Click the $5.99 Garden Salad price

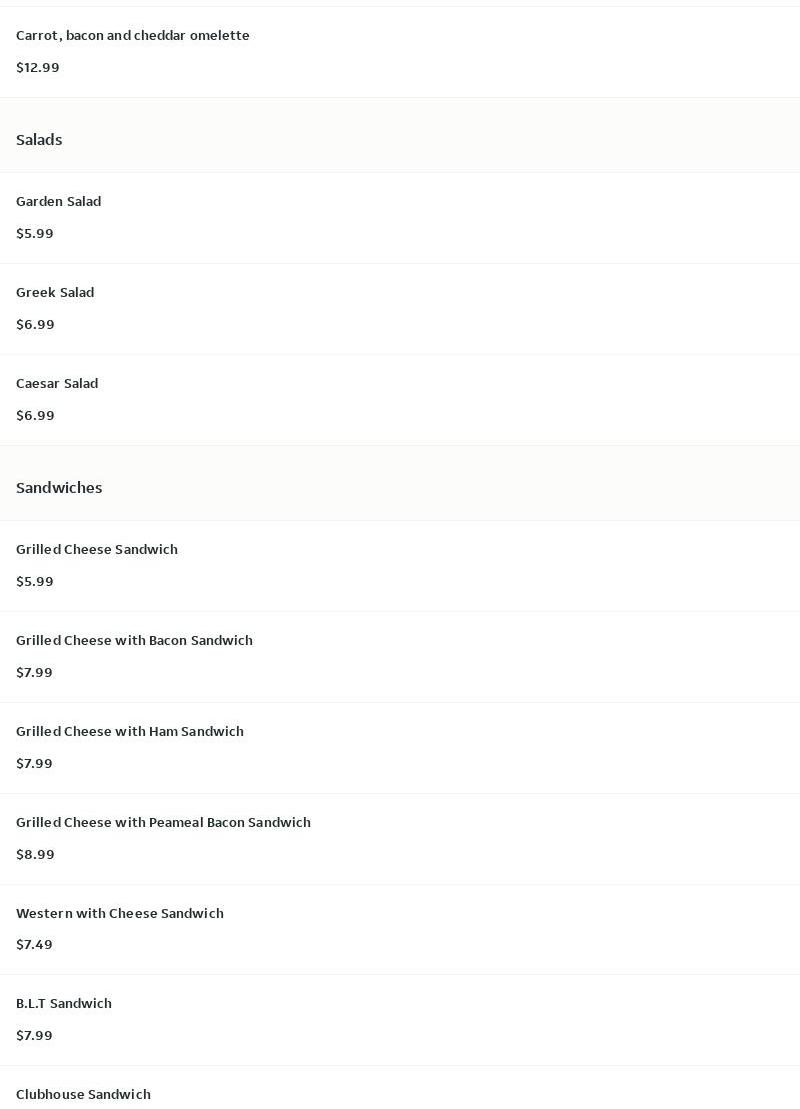pos(35,233)
